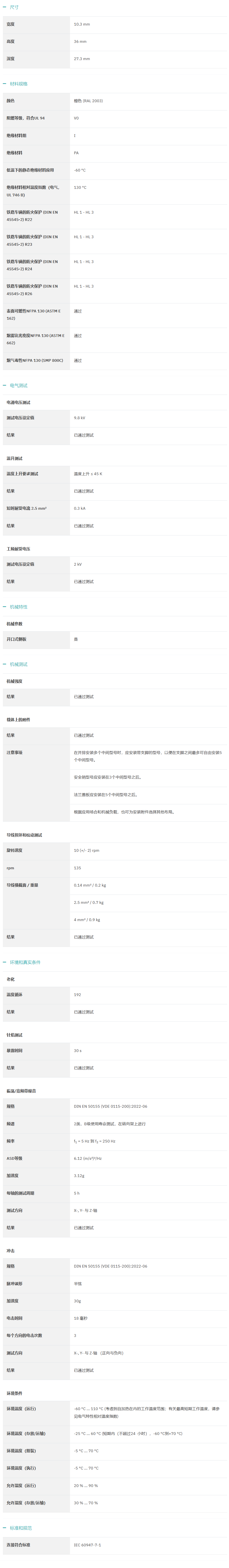Image resolution: width=229 pixels, height=1568 pixels.
Task: Click the frequency range 5 Hz to 250 Hz
Action: pyautogui.click(x=95, y=1141)
